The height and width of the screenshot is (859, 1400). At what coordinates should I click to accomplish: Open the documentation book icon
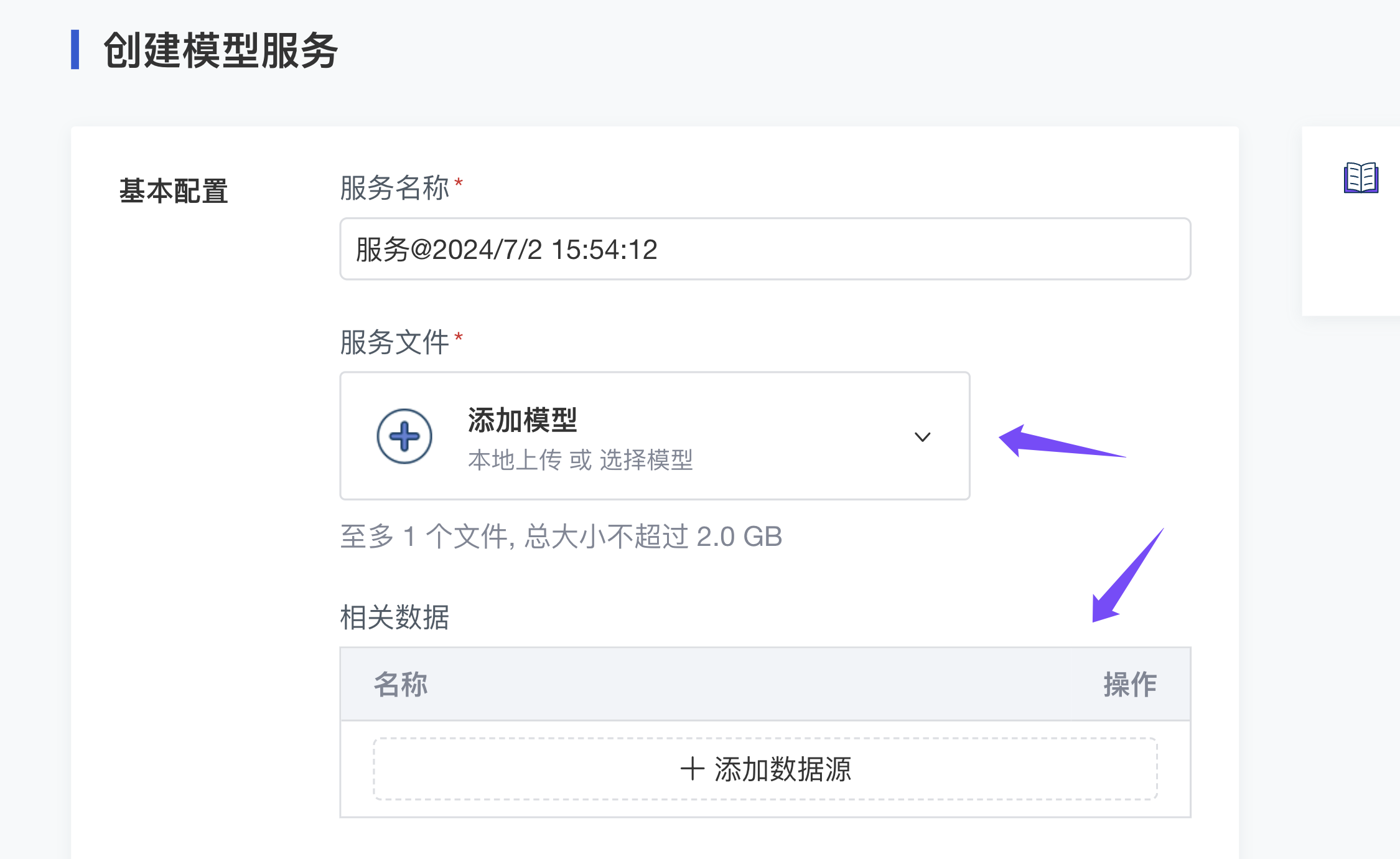pyautogui.click(x=1361, y=178)
